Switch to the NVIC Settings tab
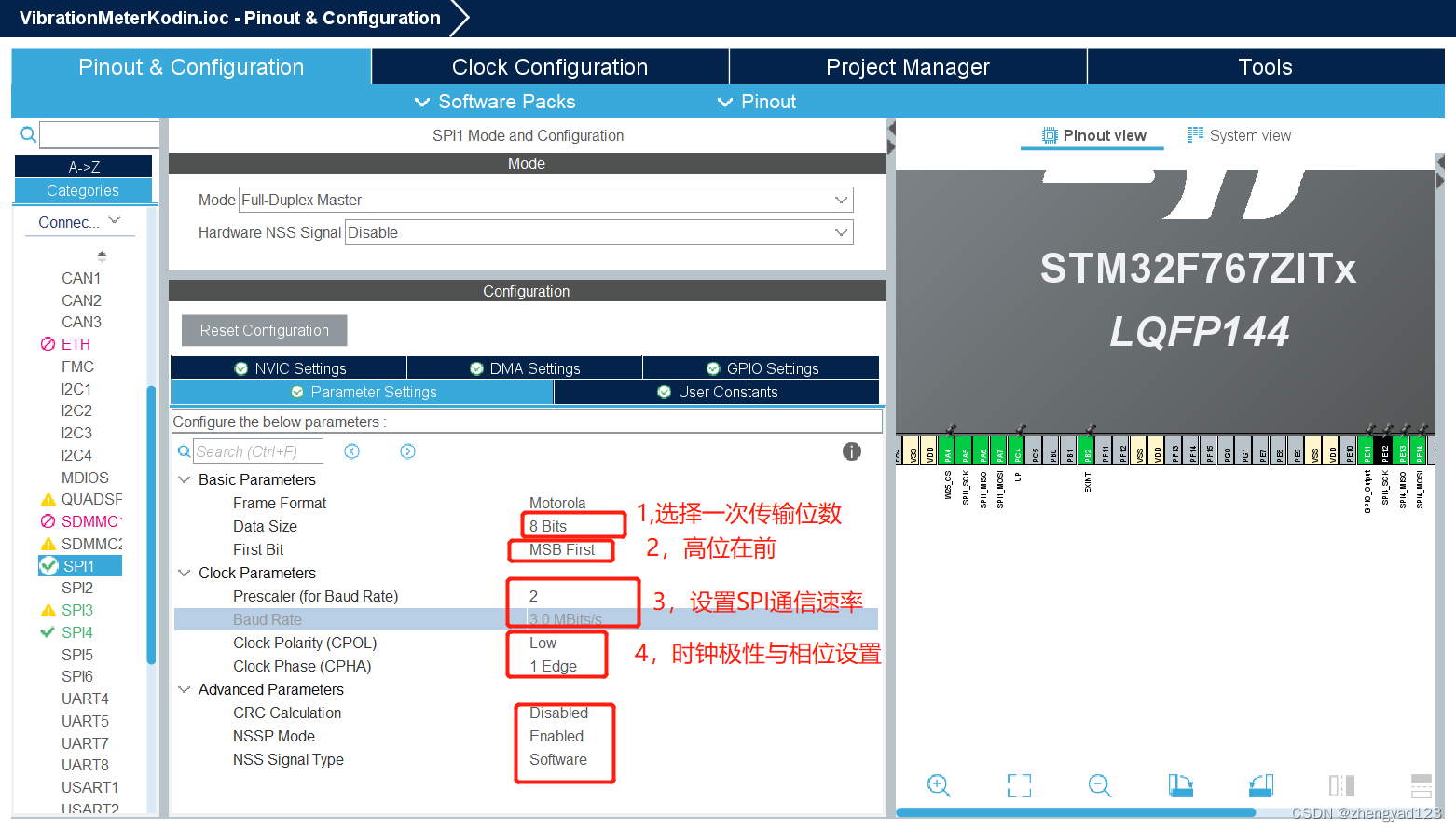The height and width of the screenshot is (831, 1456). click(x=290, y=368)
